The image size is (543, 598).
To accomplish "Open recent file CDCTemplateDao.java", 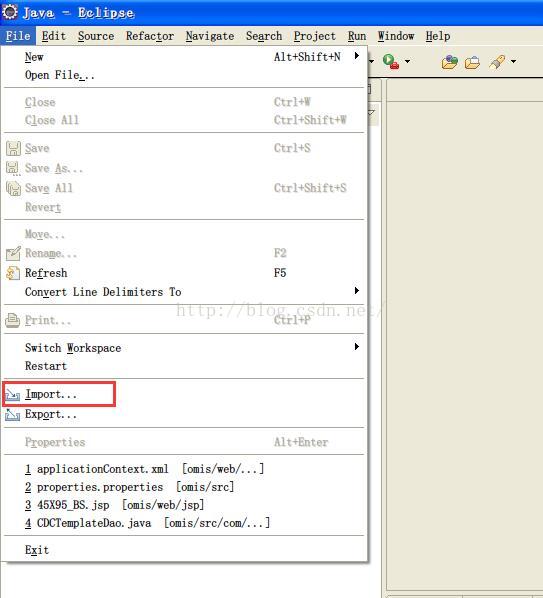I will 184,523.
